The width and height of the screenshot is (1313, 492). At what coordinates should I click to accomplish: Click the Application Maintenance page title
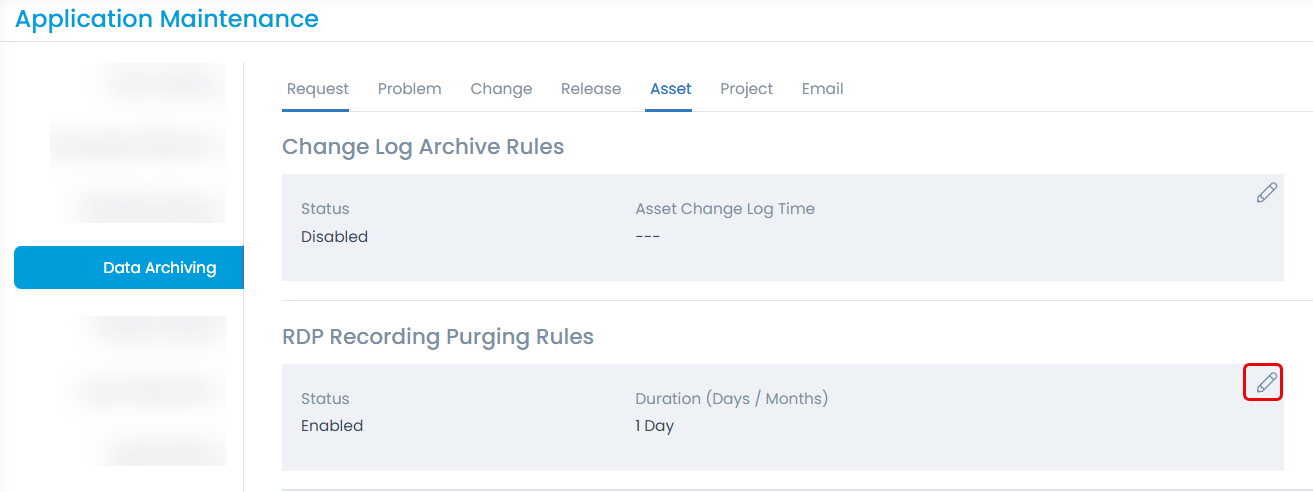point(167,19)
